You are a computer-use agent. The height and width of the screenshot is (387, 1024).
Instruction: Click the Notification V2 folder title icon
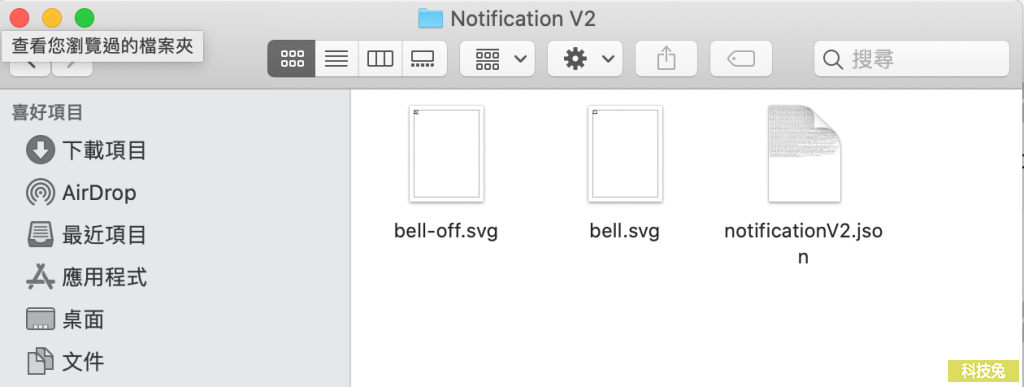click(x=431, y=18)
